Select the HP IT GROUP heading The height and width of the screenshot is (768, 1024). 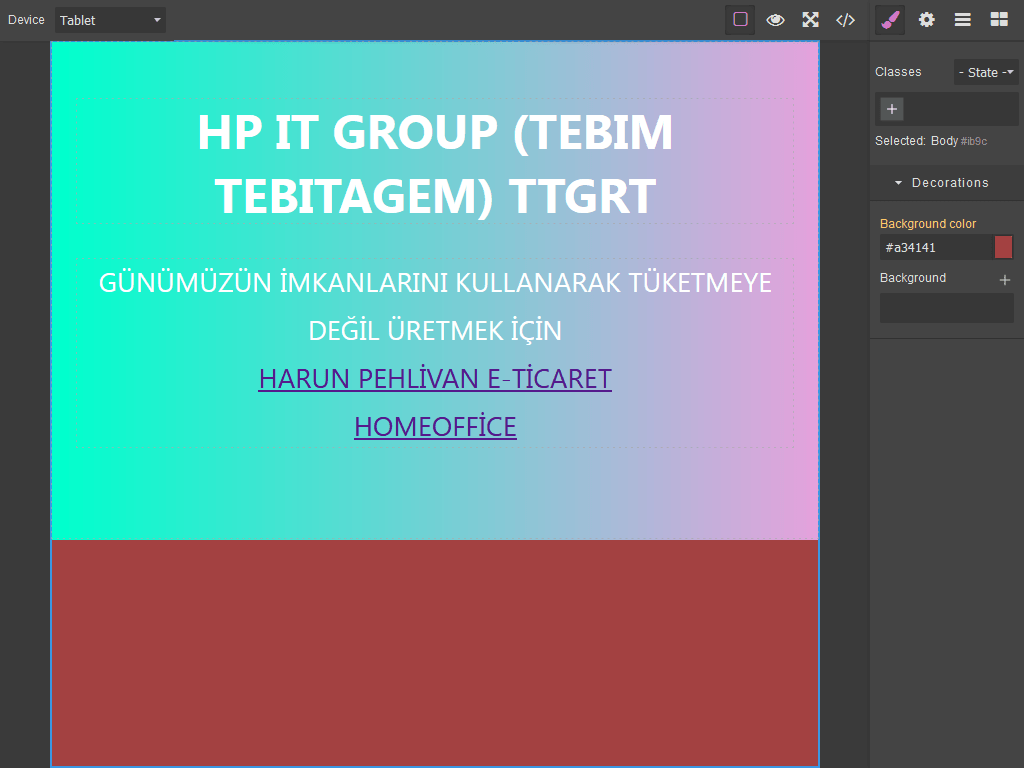coord(435,163)
